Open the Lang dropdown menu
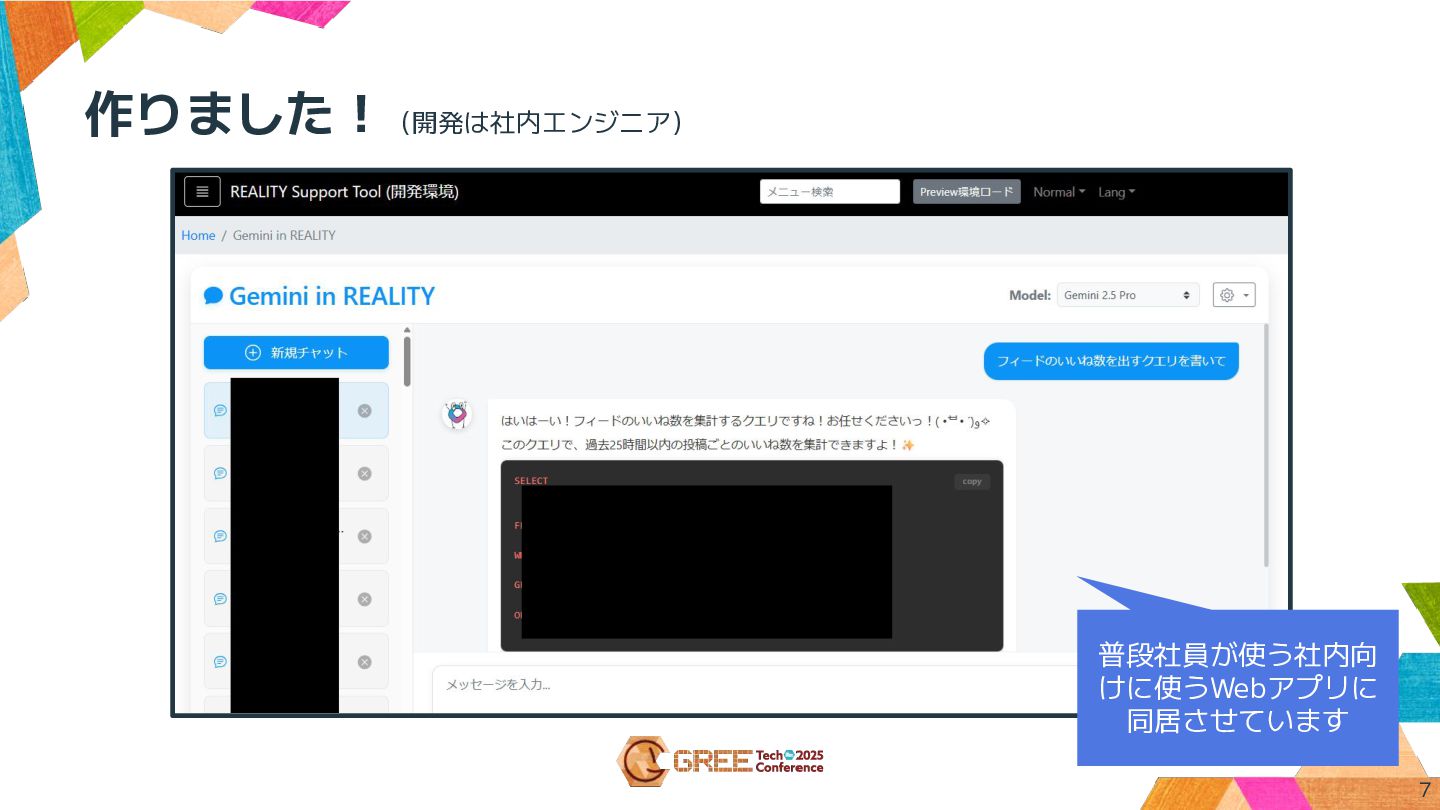The width and height of the screenshot is (1440, 810). click(x=1117, y=192)
